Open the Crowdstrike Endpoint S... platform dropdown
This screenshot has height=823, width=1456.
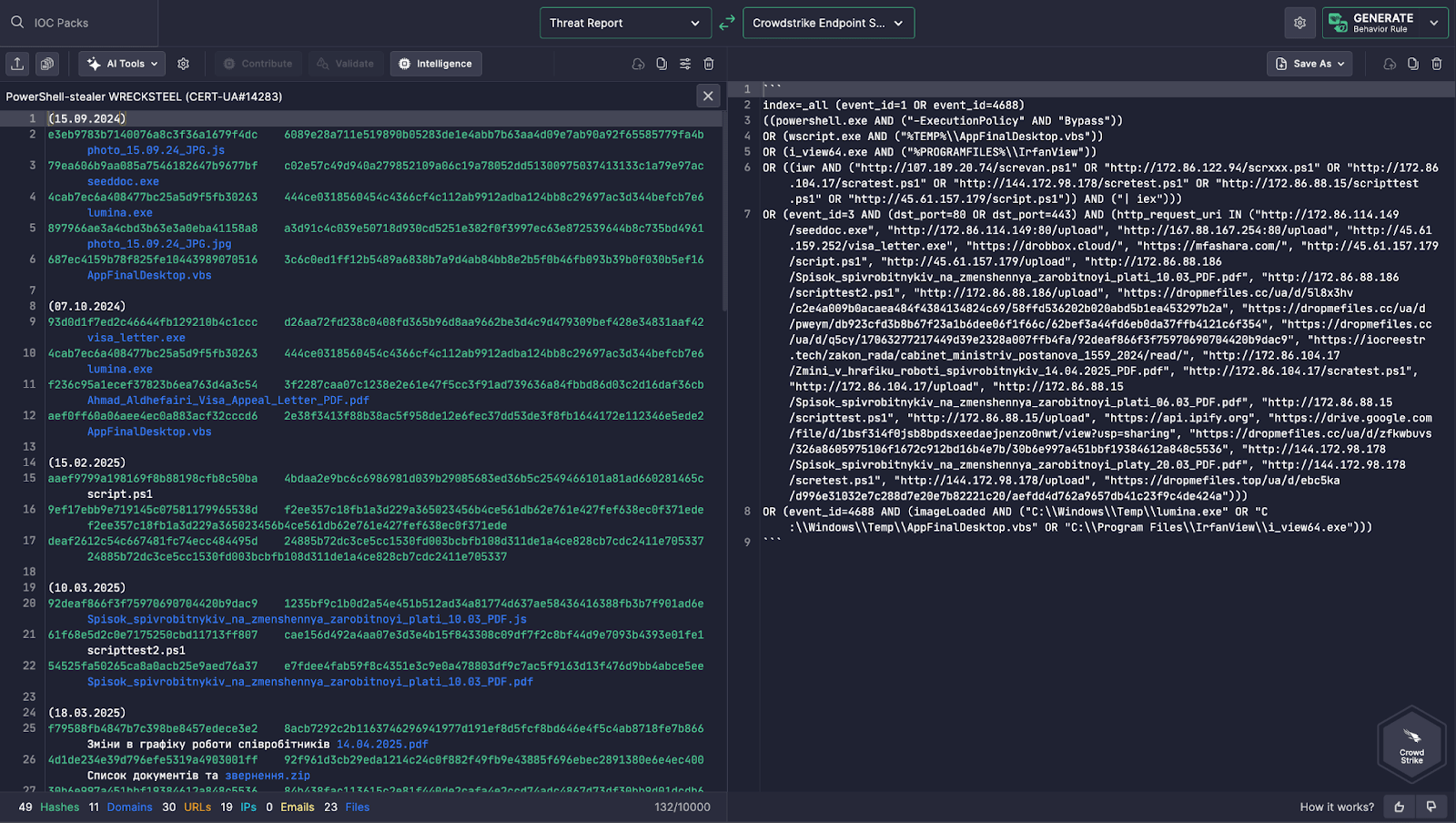click(x=828, y=23)
